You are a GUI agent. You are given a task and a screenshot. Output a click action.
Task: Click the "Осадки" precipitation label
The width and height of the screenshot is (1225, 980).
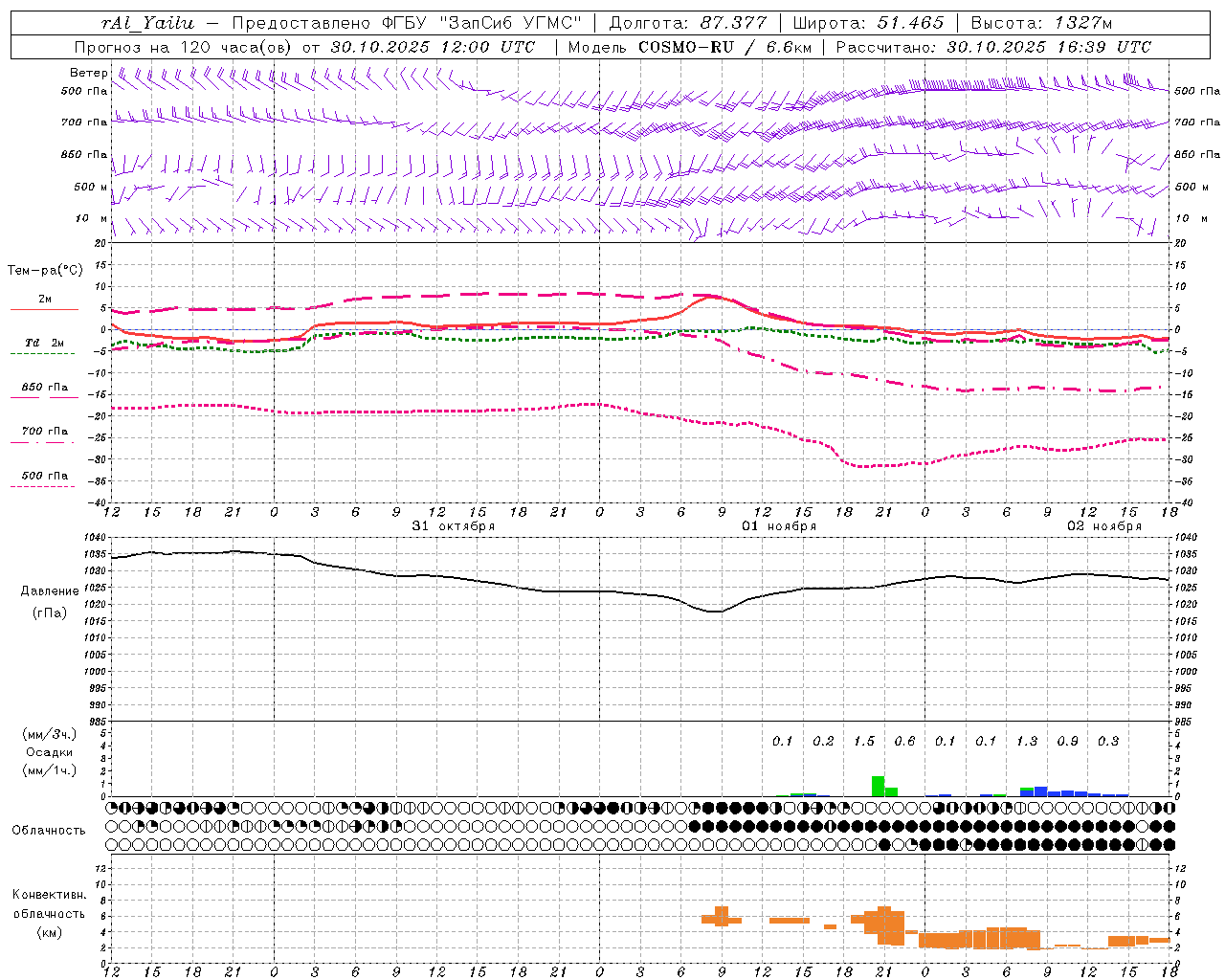click(x=49, y=752)
